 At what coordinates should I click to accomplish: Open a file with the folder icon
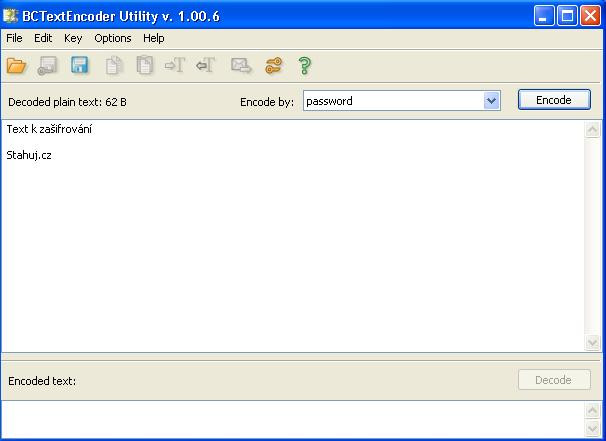pos(16,65)
